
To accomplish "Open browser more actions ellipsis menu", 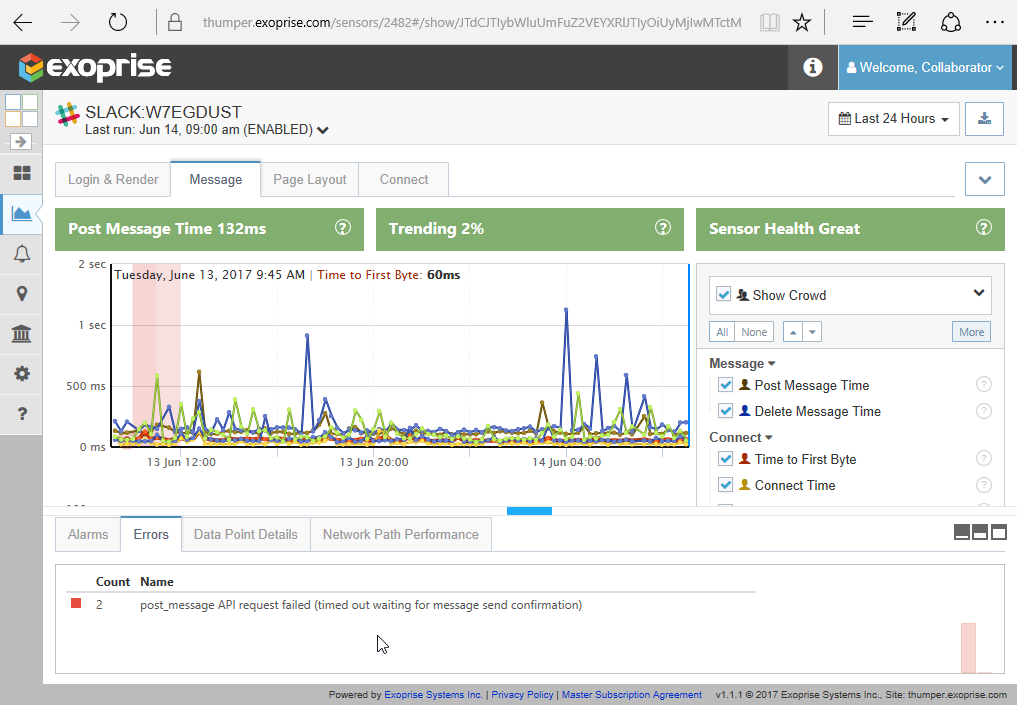I will coord(994,23).
